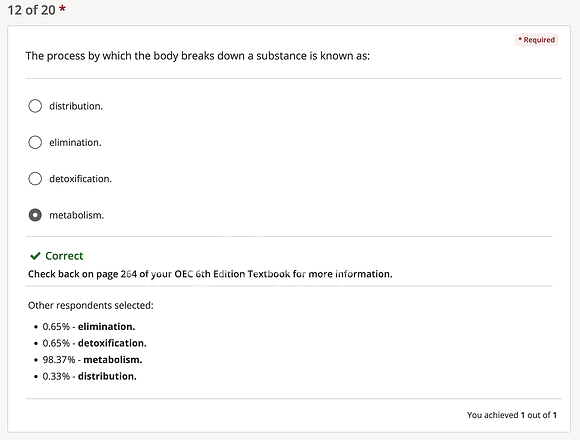
Task: Click the 'distribution.' option label text
Action: (76, 106)
